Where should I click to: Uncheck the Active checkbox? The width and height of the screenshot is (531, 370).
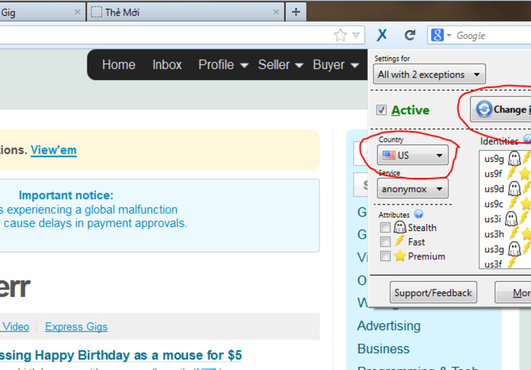click(381, 110)
